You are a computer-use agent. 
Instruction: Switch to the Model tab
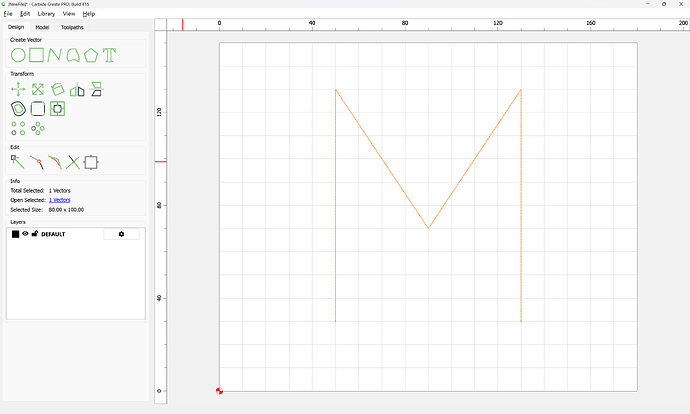point(42,27)
